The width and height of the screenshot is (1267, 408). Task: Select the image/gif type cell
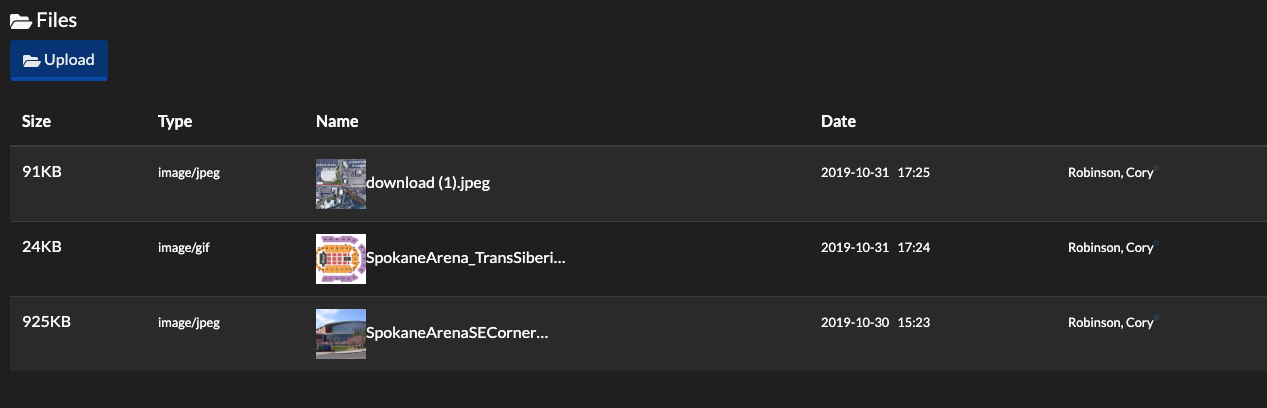(185, 247)
